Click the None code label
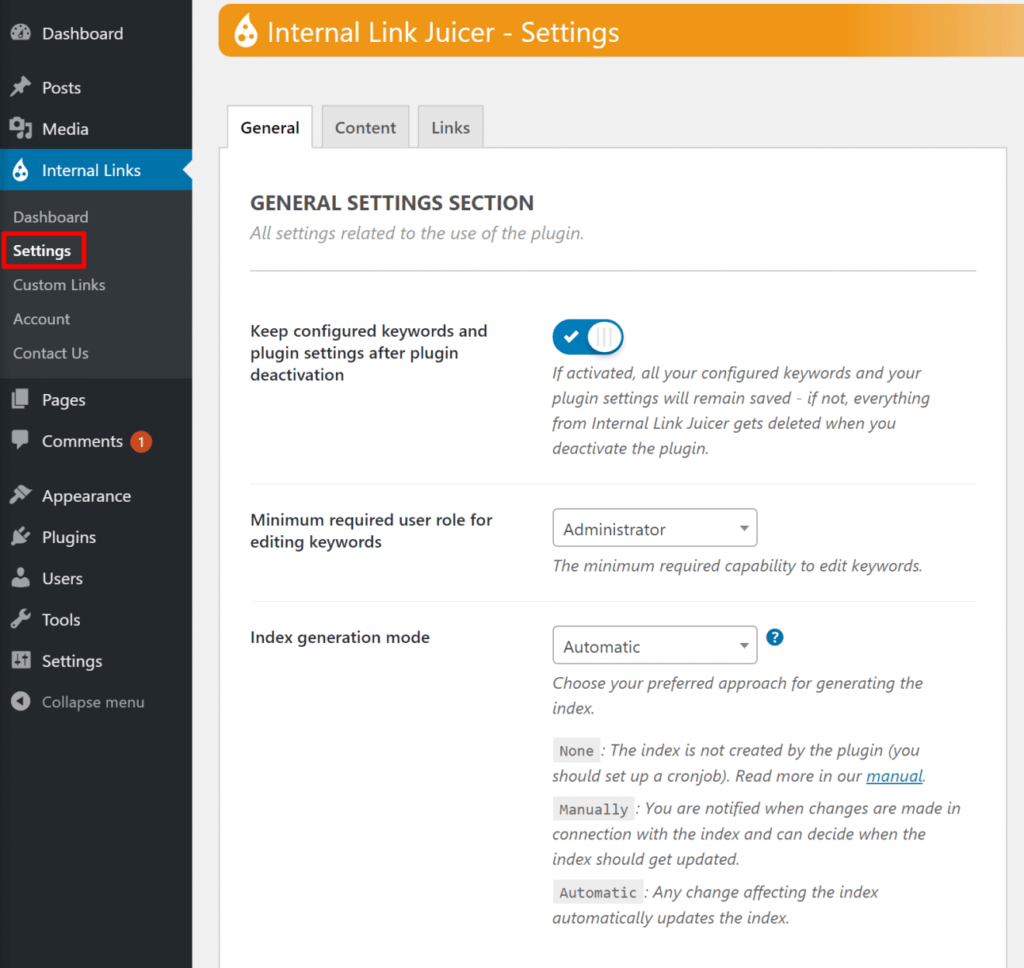This screenshot has width=1024, height=968. point(576,750)
